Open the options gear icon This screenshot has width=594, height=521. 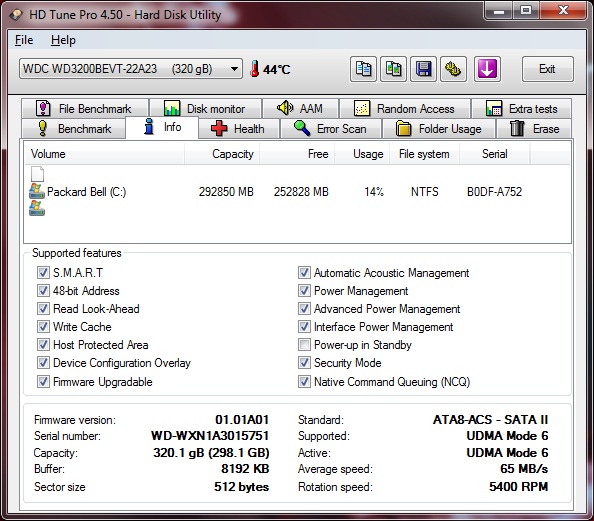tap(453, 69)
